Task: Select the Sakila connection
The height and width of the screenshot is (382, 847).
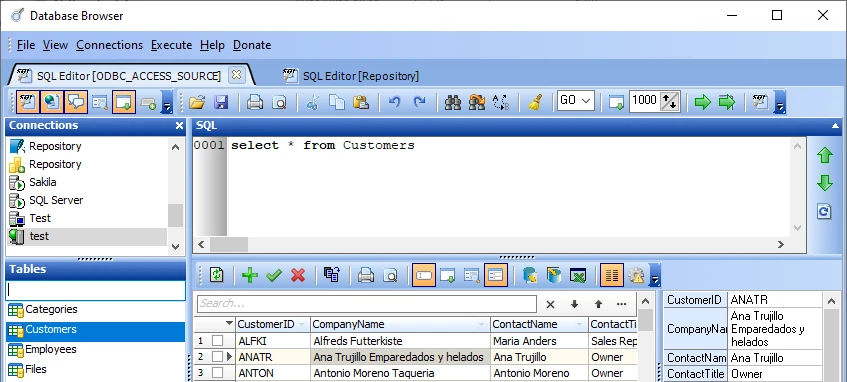Action: click(43, 182)
